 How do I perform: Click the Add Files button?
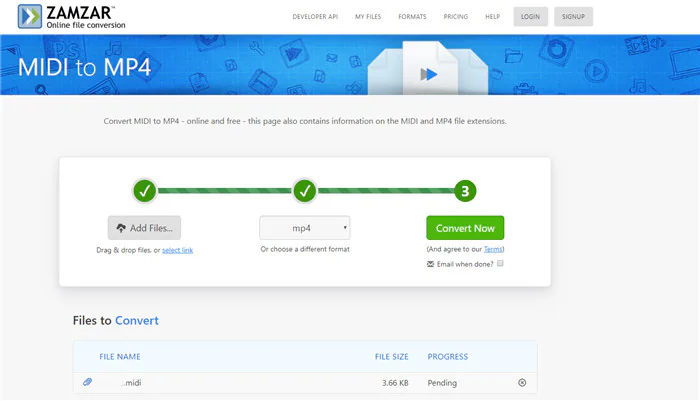[144, 228]
